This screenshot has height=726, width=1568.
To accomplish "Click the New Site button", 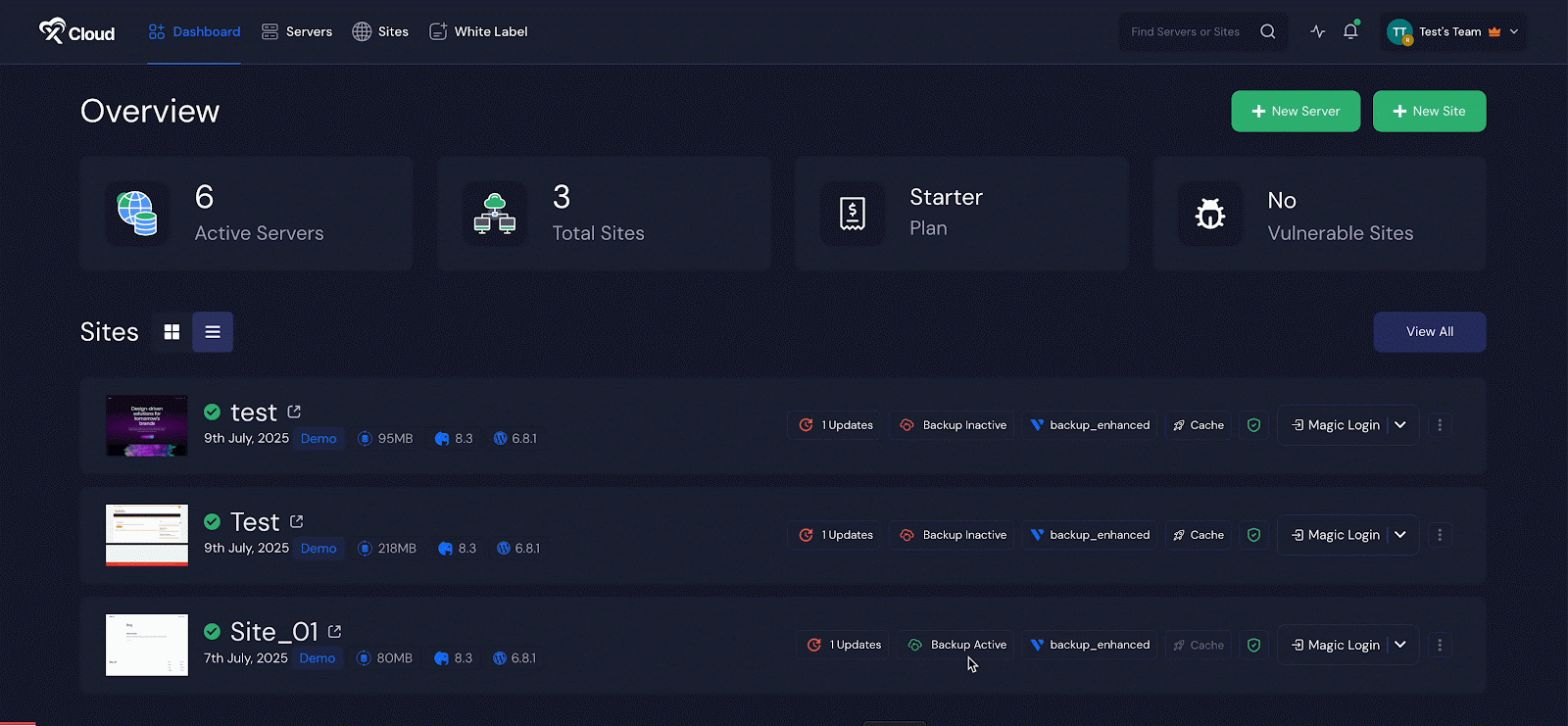I will tap(1430, 112).
